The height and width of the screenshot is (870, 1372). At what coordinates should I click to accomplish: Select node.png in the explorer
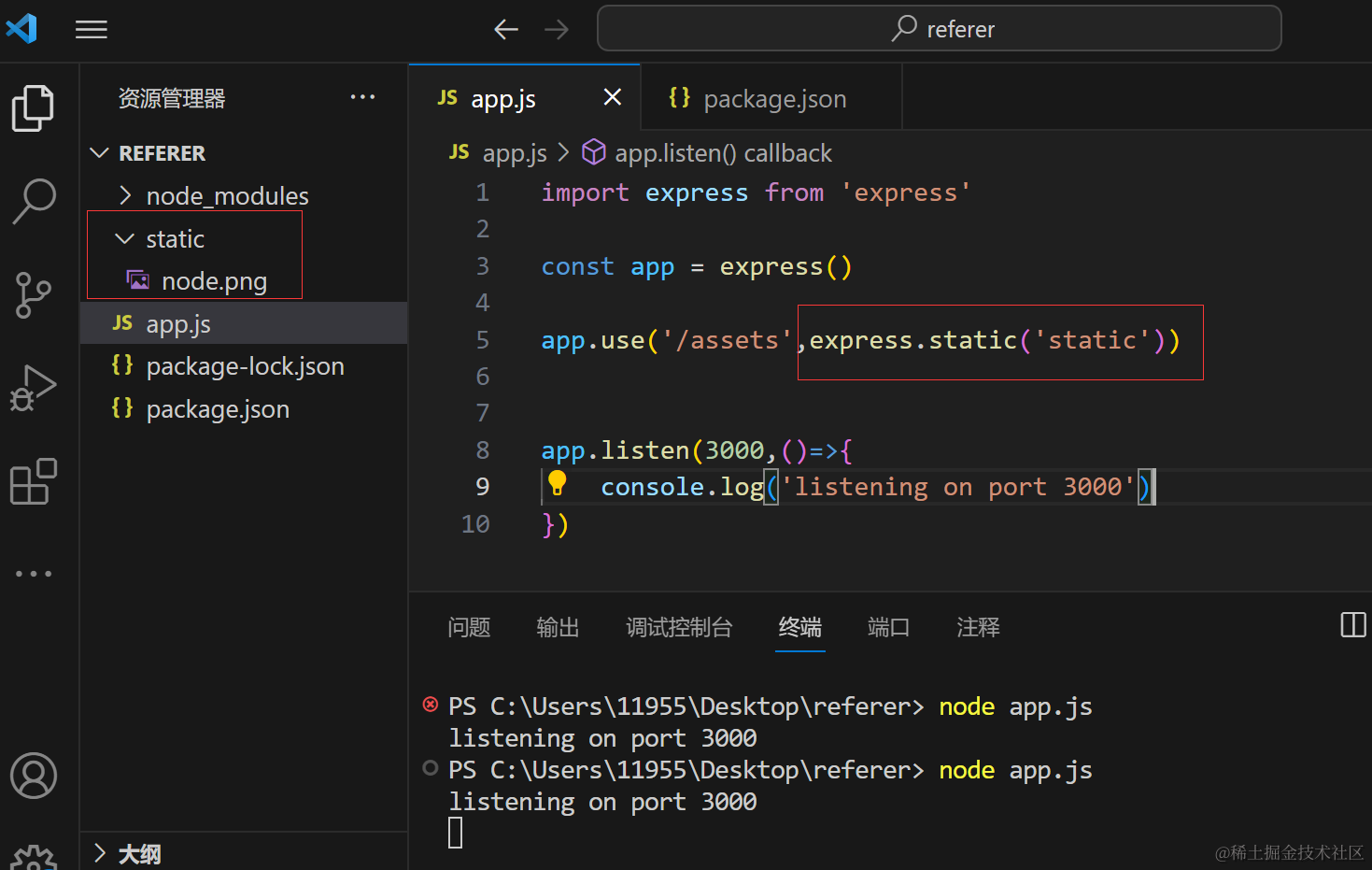pyautogui.click(x=214, y=280)
